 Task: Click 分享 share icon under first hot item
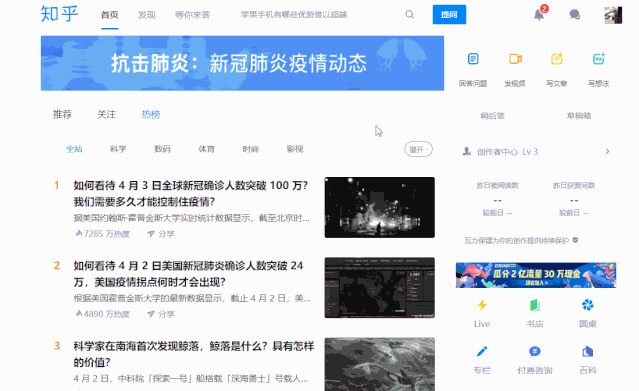(x=151, y=234)
